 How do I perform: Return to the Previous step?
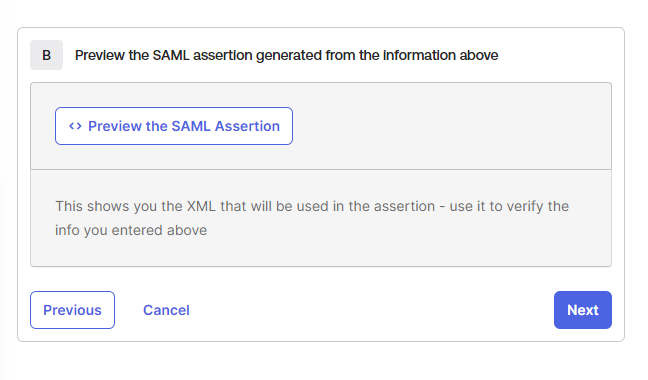[72, 310]
